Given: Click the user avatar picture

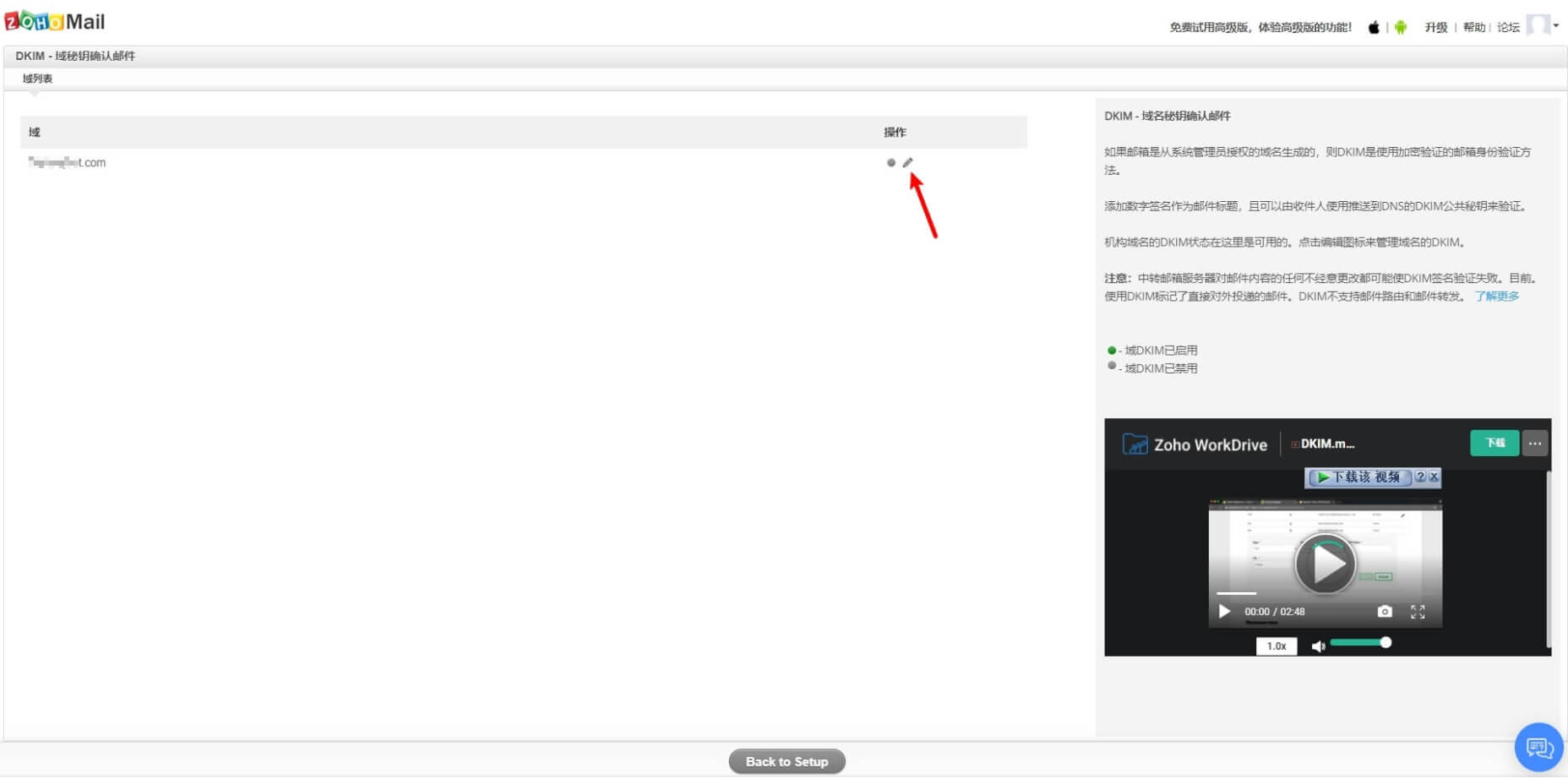Looking at the screenshot, I should [x=1538, y=24].
